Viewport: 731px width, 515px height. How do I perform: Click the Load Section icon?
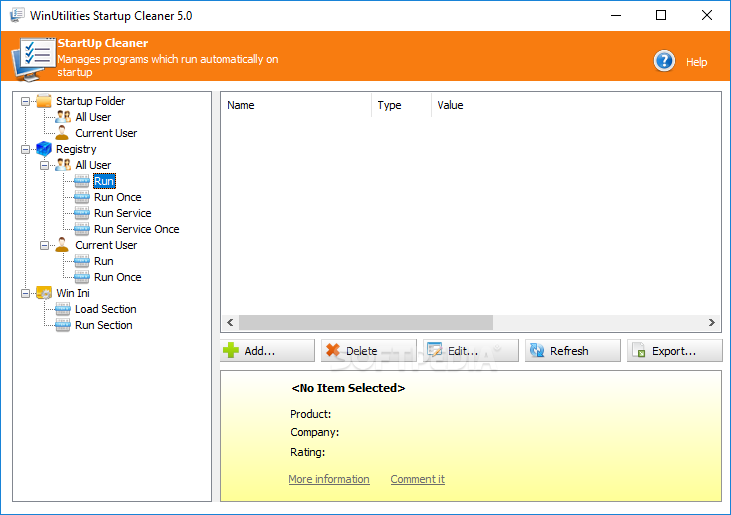[62, 309]
